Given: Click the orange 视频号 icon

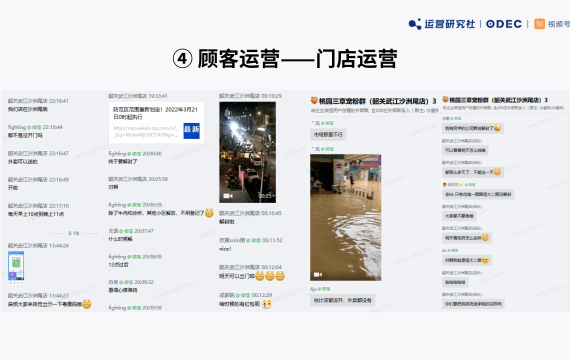Looking at the screenshot, I should (x=539, y=24).
